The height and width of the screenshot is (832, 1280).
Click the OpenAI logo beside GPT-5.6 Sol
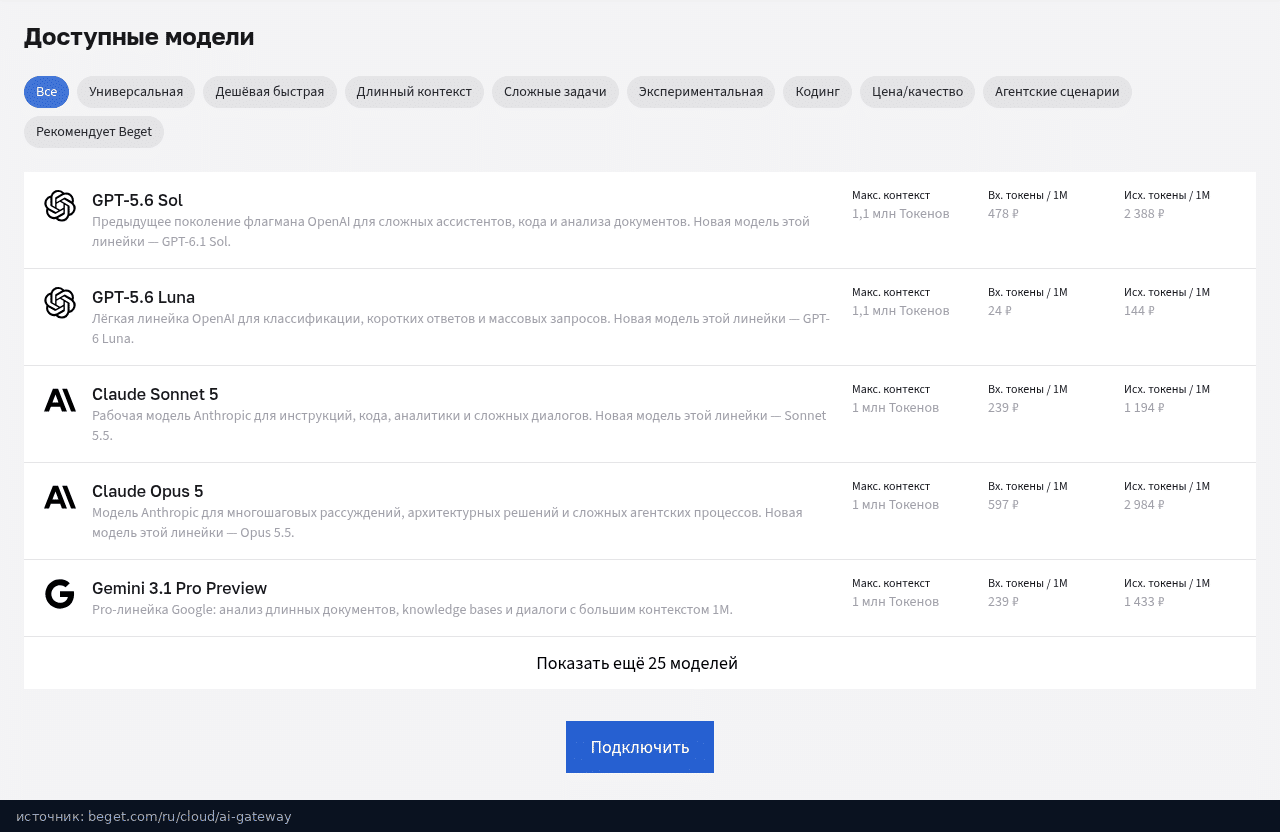point(60,206)
